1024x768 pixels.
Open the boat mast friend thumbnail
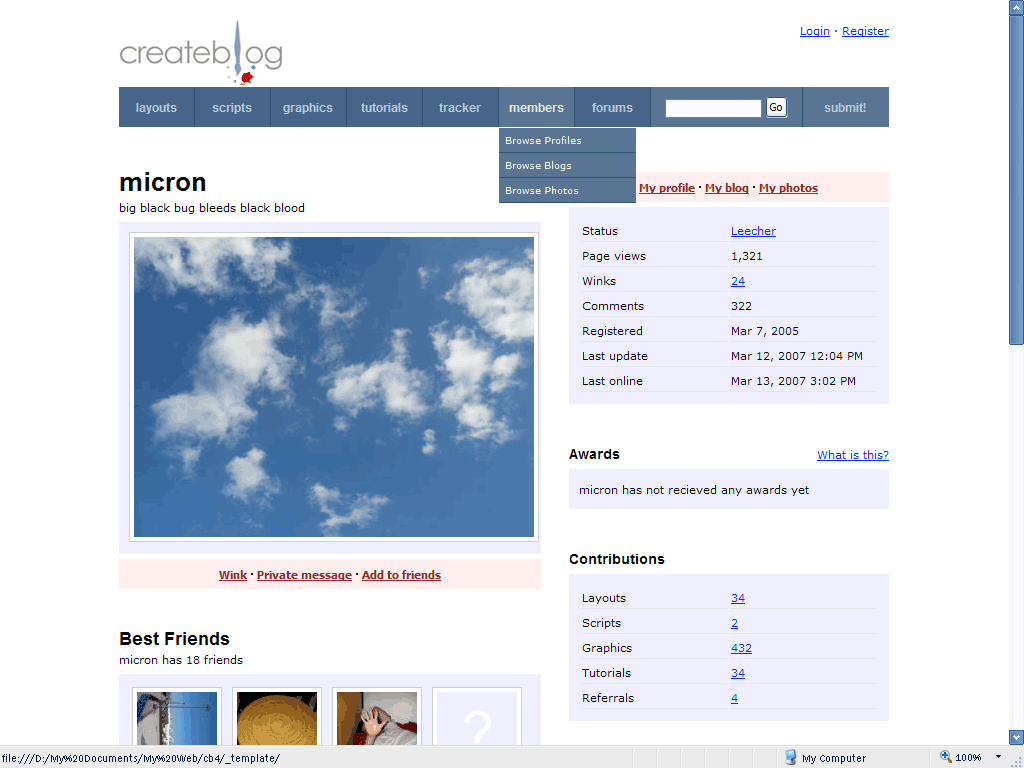pos(177,718)
